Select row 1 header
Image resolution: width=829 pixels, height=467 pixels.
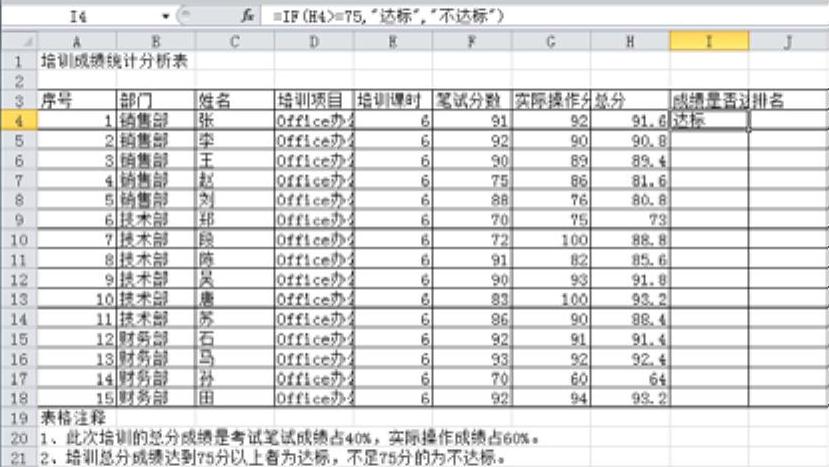point(19,61)
